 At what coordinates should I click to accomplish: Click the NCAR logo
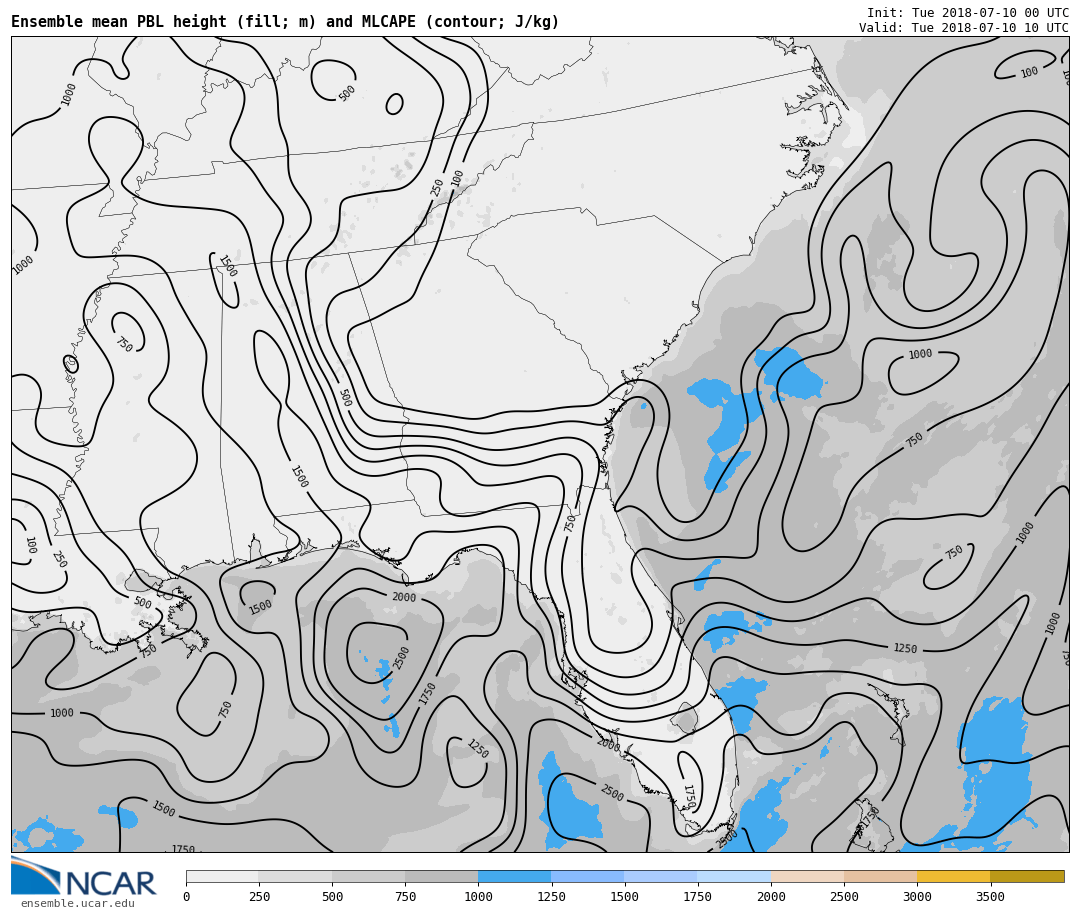click(84, 878)
